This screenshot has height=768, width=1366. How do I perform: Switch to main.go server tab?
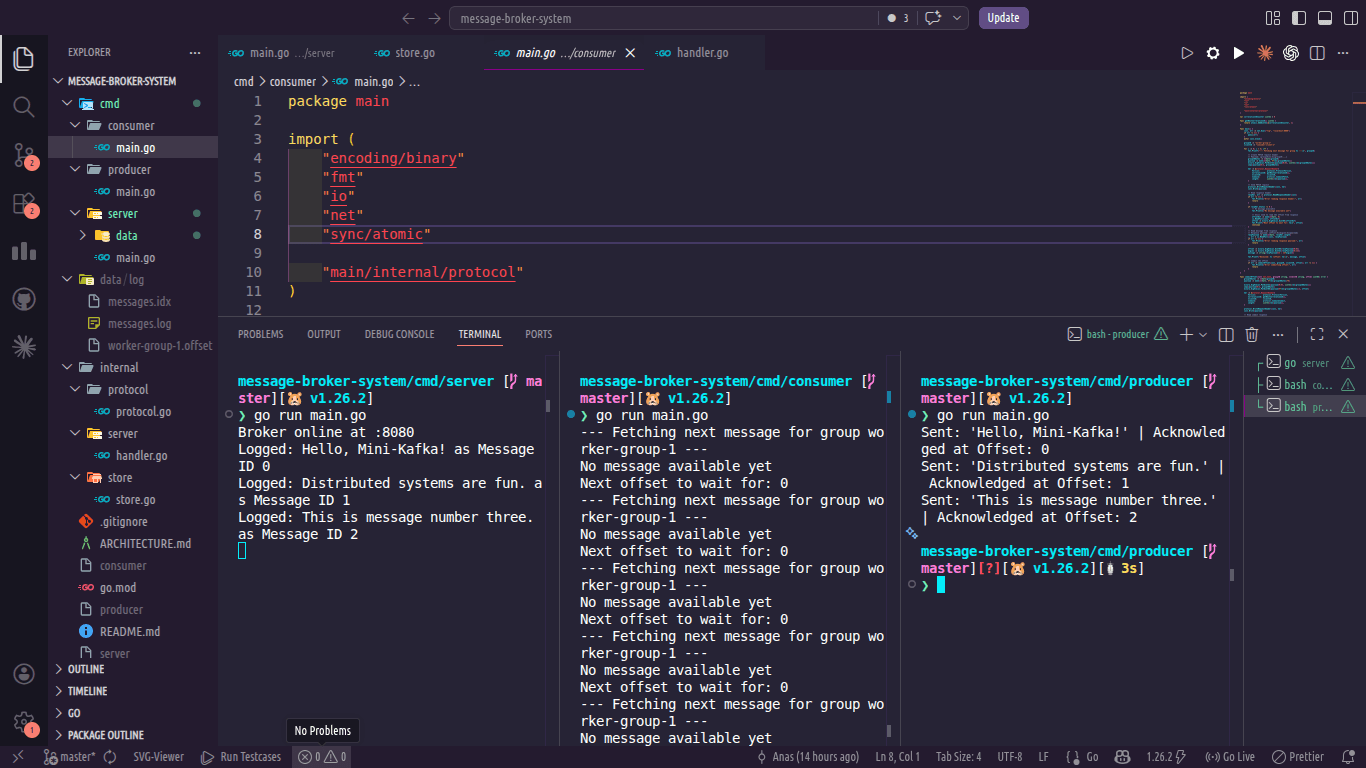[x=282, y=53]
